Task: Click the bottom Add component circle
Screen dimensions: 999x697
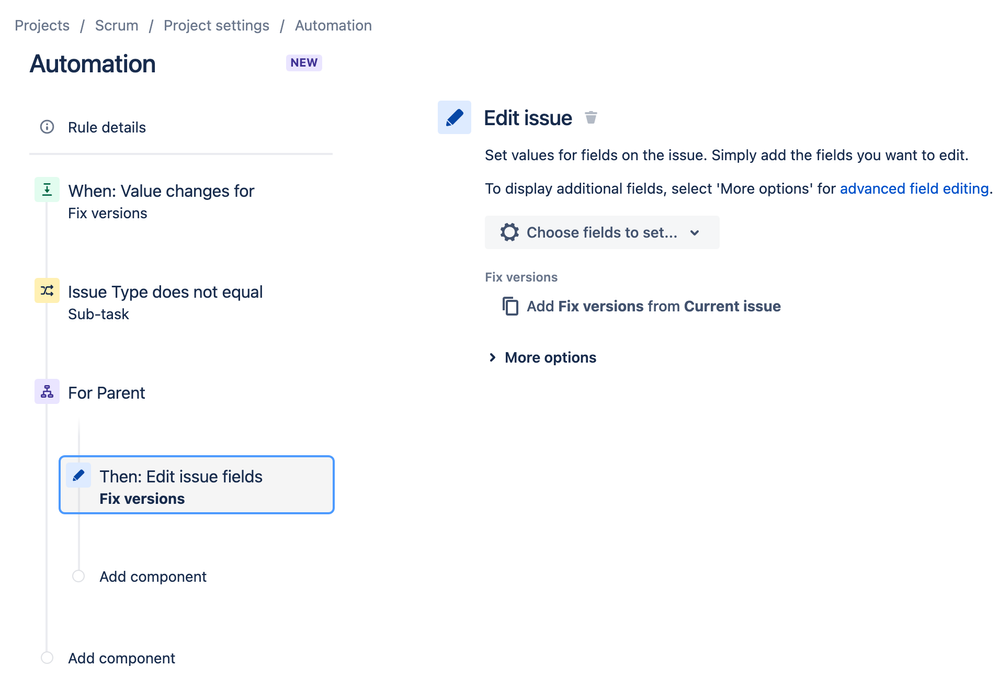Action: coord(47,657)
